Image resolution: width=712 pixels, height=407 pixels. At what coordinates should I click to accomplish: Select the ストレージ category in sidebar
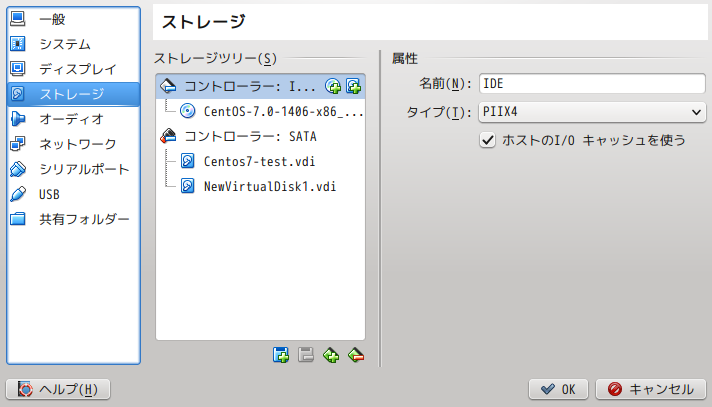[73, 94]
